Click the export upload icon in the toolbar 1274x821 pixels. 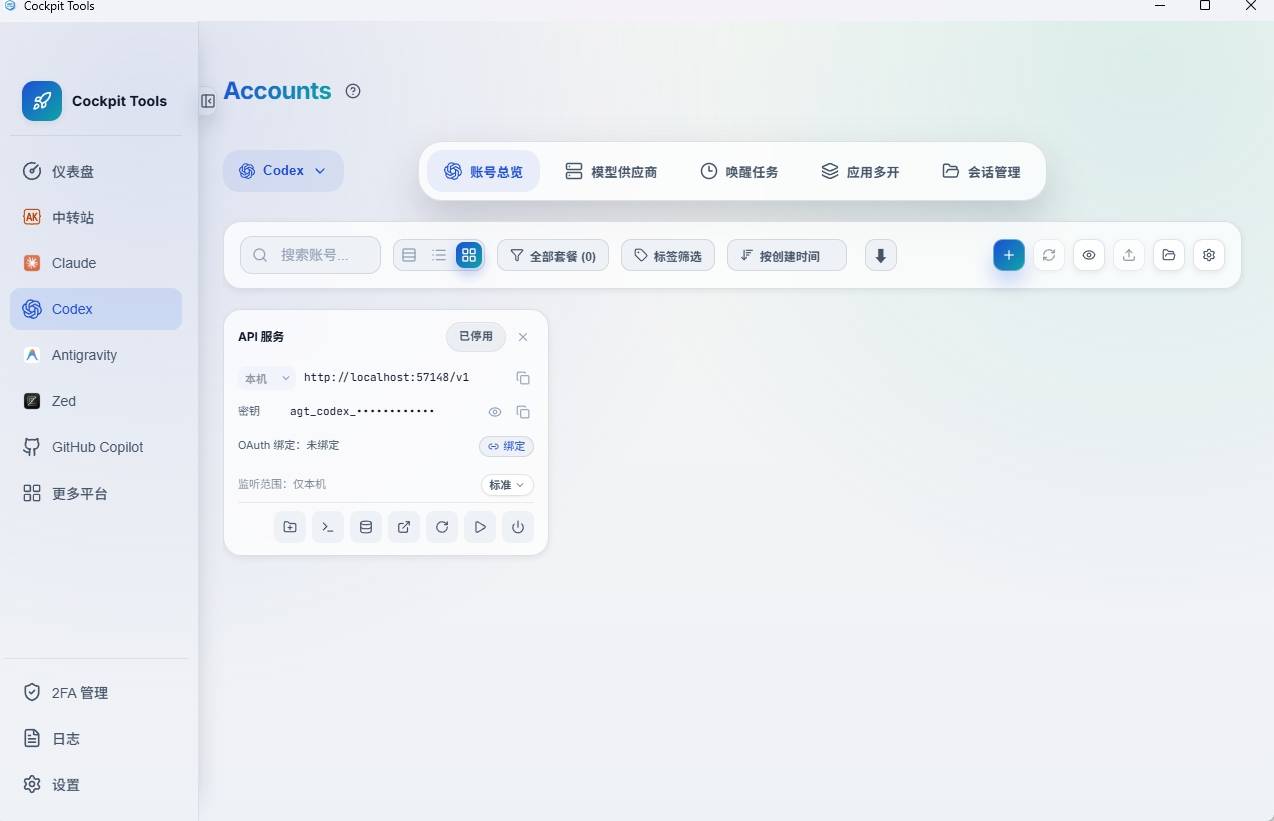1129,255
